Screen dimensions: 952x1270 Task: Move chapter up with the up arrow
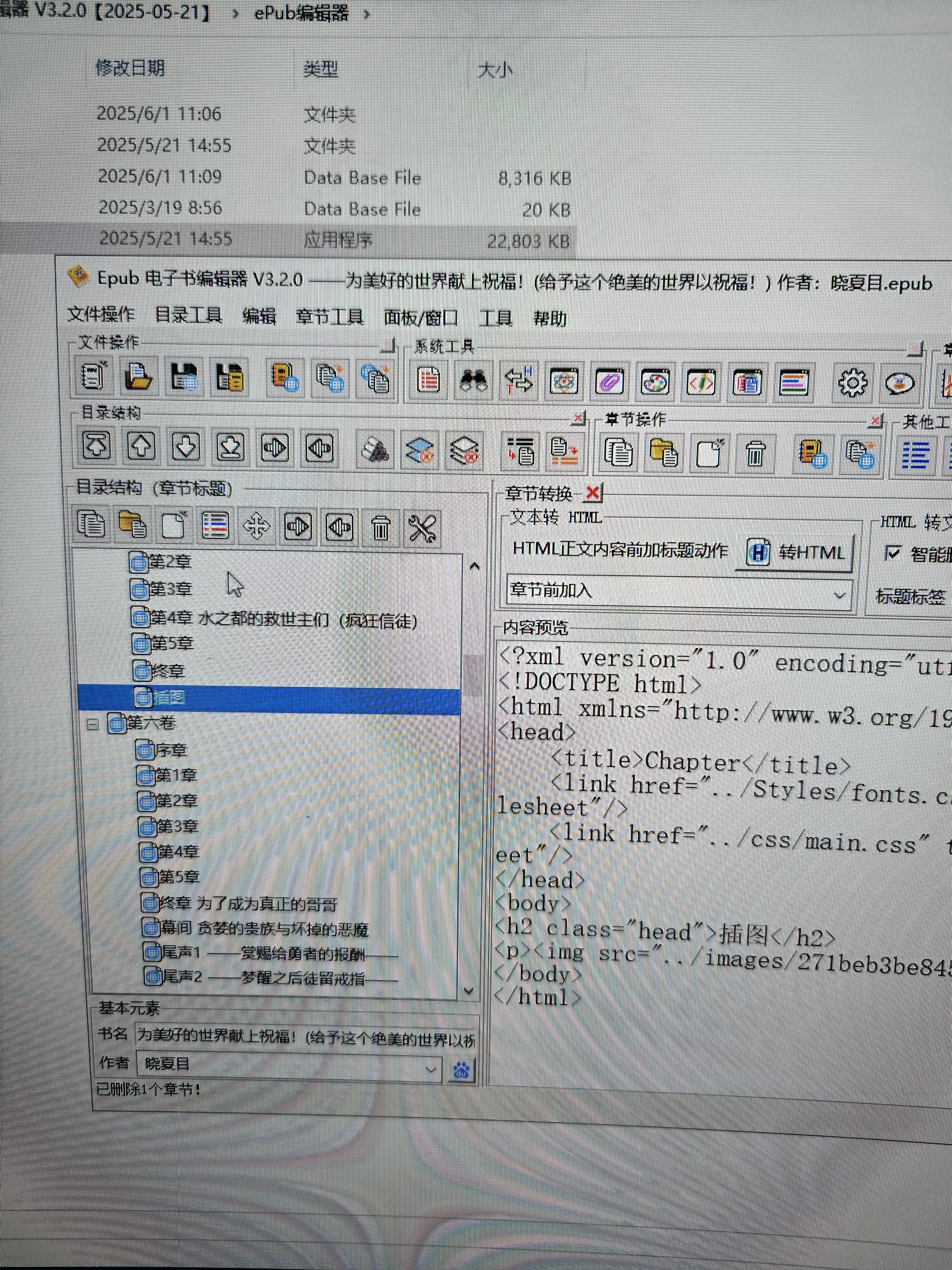pyautogui.click(x=141, y=446)
